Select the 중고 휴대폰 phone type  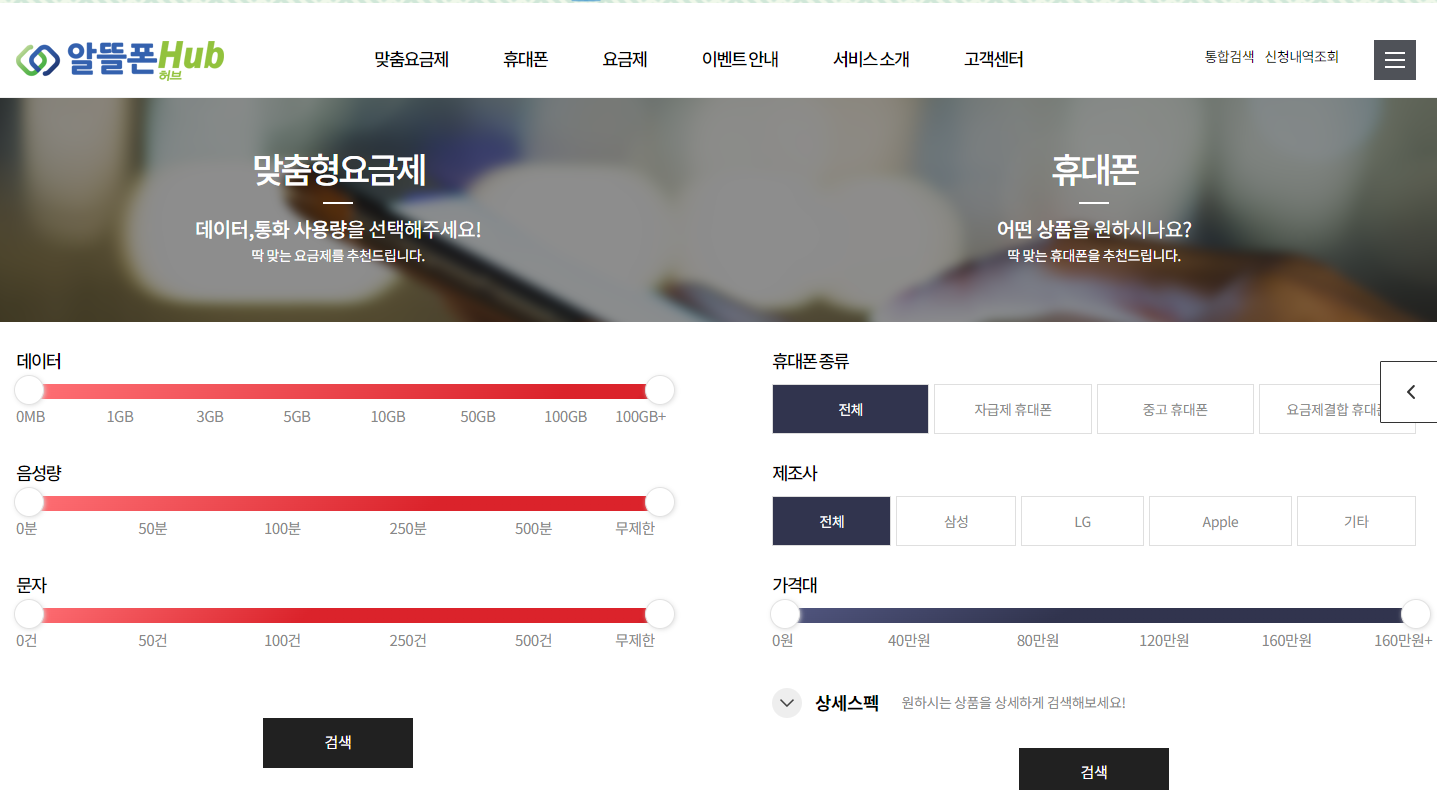[x=1175, y=409]
